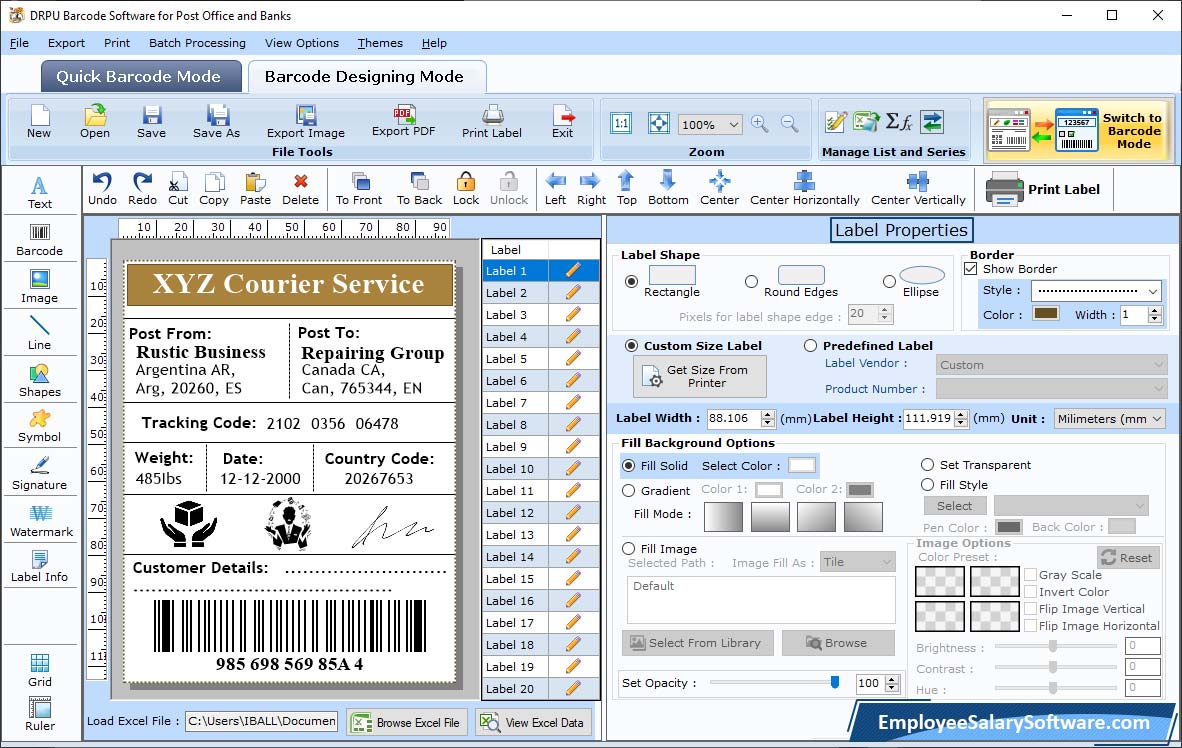The width and height of the screenshot is (1182, 748).
Task: Click the Delete icon
Action: [x=301, y=189]
